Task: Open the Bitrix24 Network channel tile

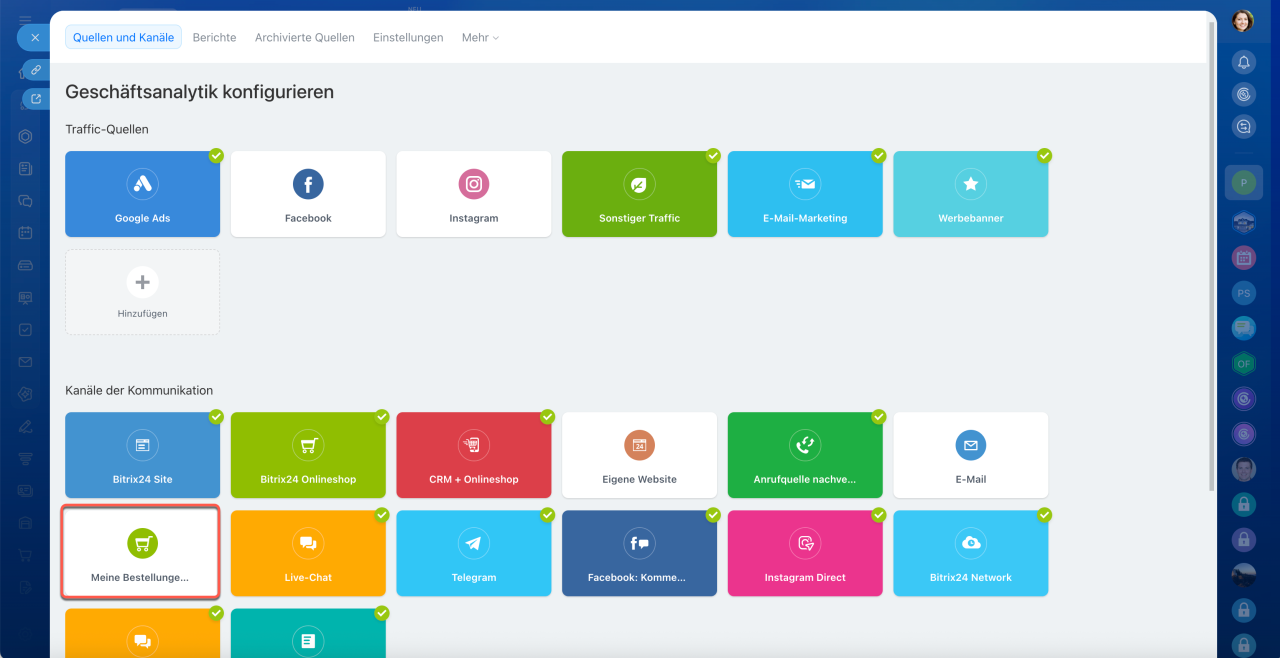Action: [x=971, y=553]
